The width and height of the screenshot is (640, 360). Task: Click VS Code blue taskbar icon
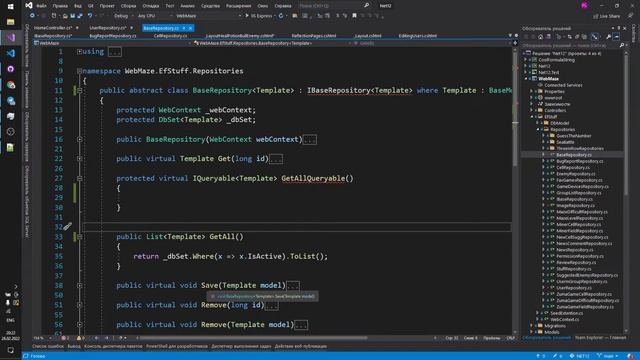(11, 53)
